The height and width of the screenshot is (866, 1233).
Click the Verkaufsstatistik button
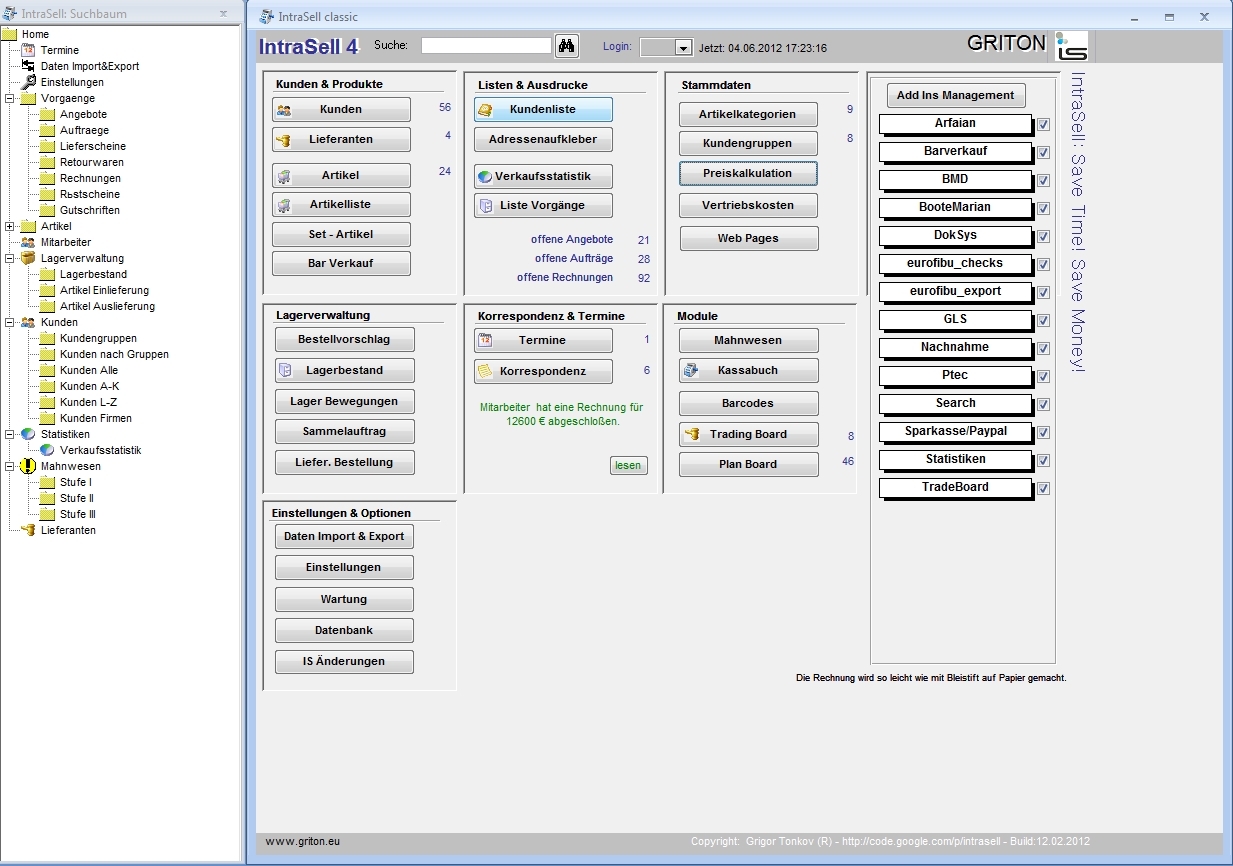543,177
